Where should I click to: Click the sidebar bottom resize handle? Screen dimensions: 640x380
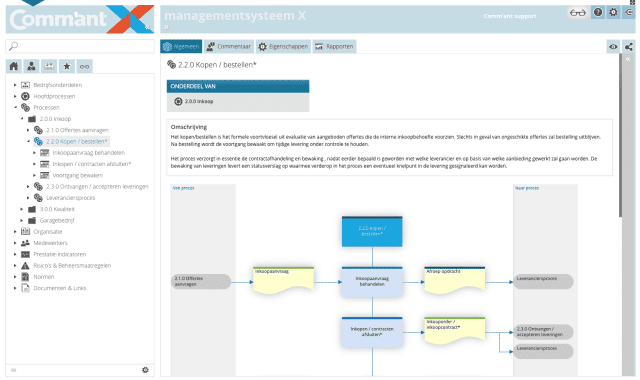click(14, 370)
